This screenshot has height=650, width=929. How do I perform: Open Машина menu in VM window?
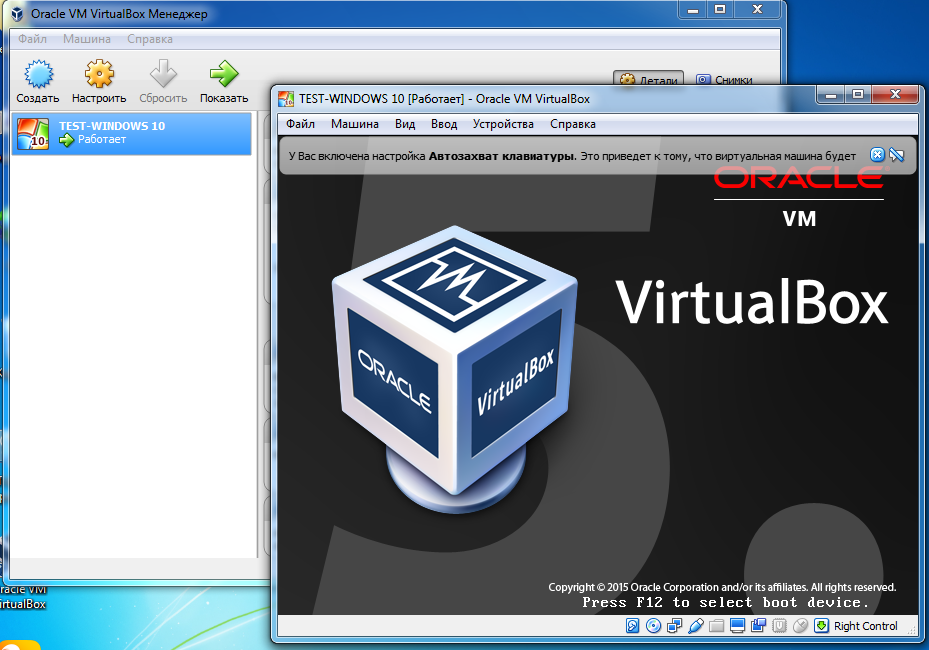[x=355, y=124]
